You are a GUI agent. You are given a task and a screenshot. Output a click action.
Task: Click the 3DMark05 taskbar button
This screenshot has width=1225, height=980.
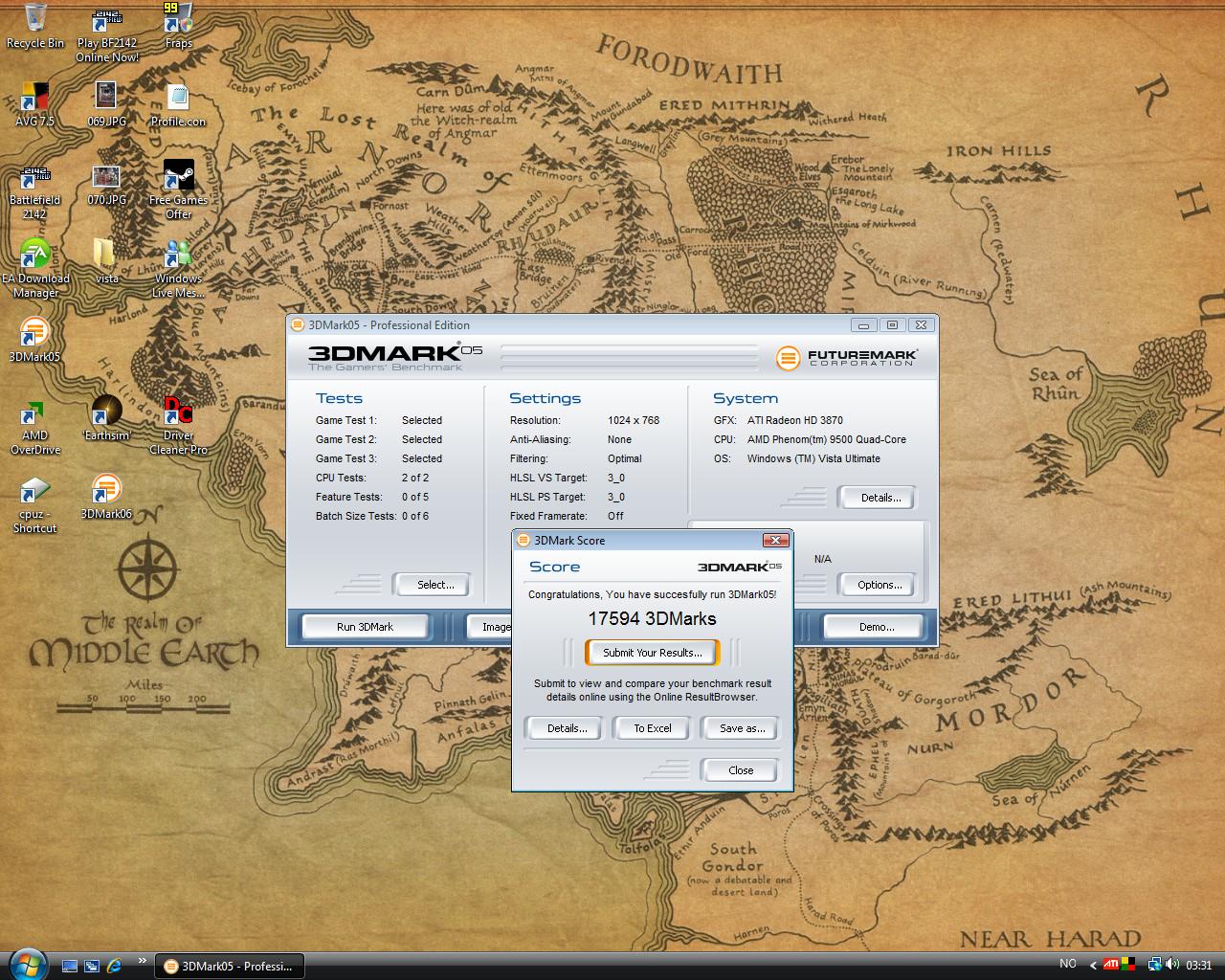point(229,966)
